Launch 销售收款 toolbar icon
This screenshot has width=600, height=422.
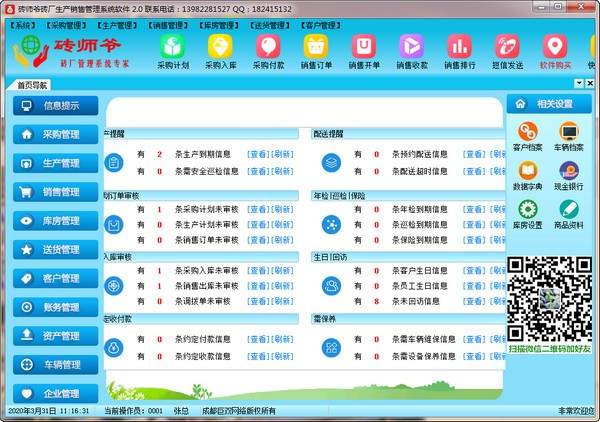(411, 52)
